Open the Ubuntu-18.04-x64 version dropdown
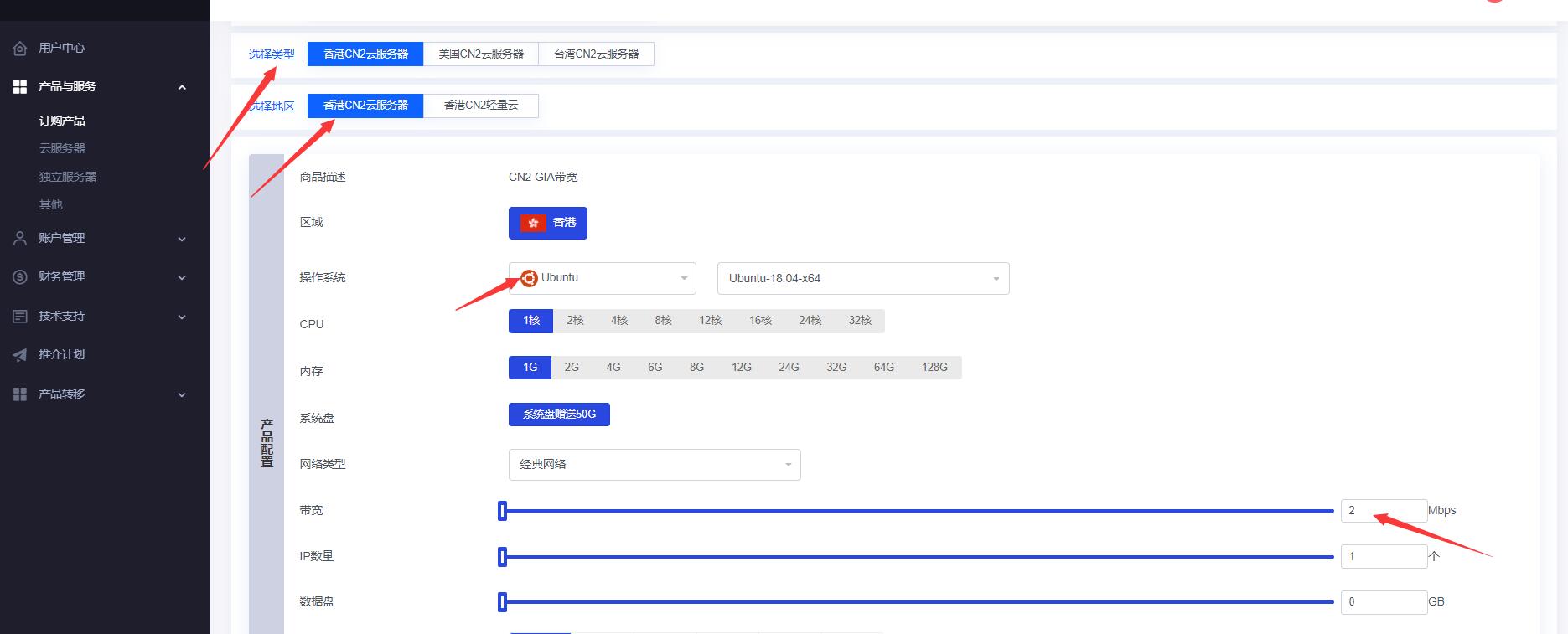1568x634 pixels. click(x=862, y=279)
